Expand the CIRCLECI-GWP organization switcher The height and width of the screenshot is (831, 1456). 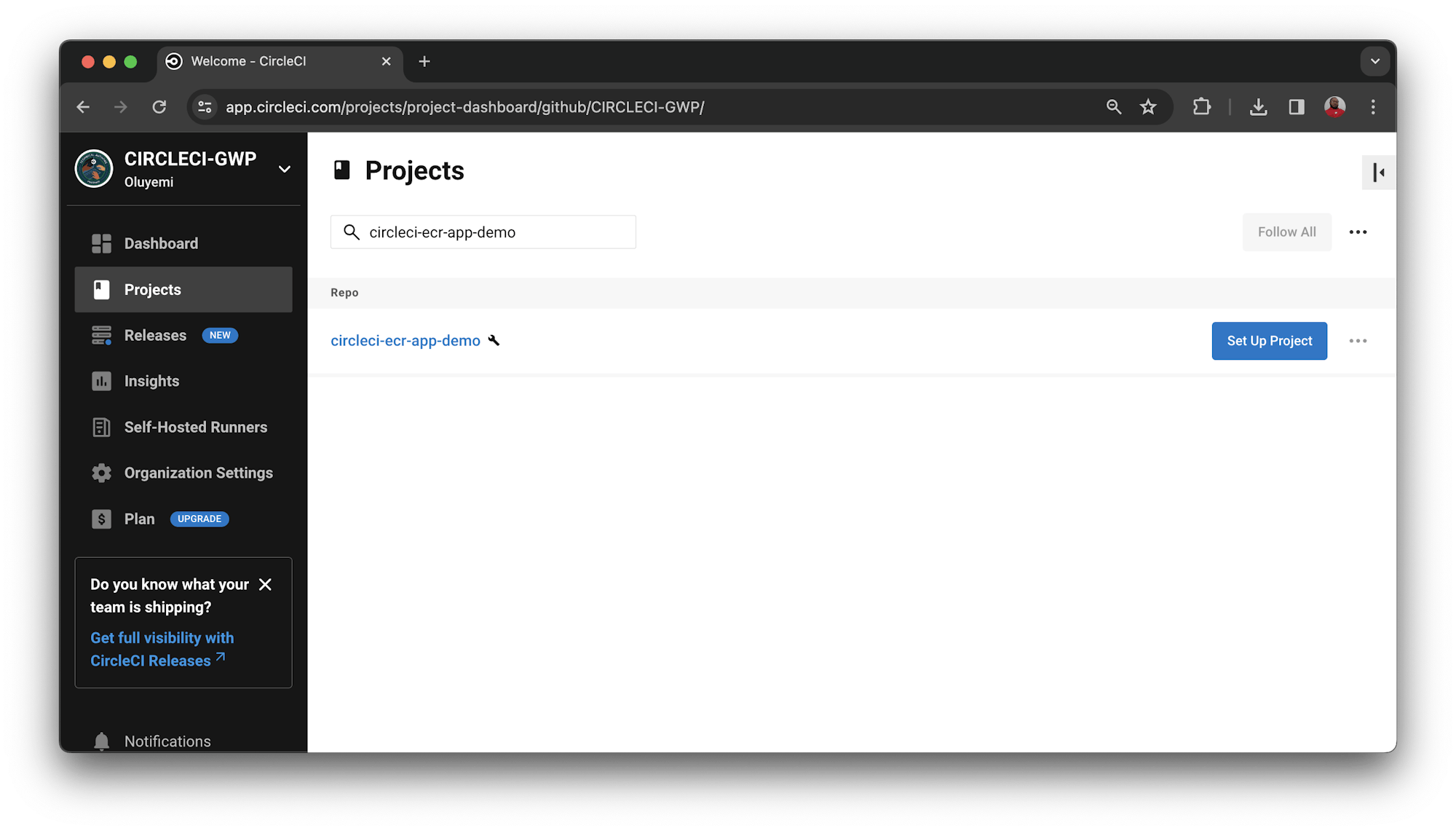pos(284,168)
